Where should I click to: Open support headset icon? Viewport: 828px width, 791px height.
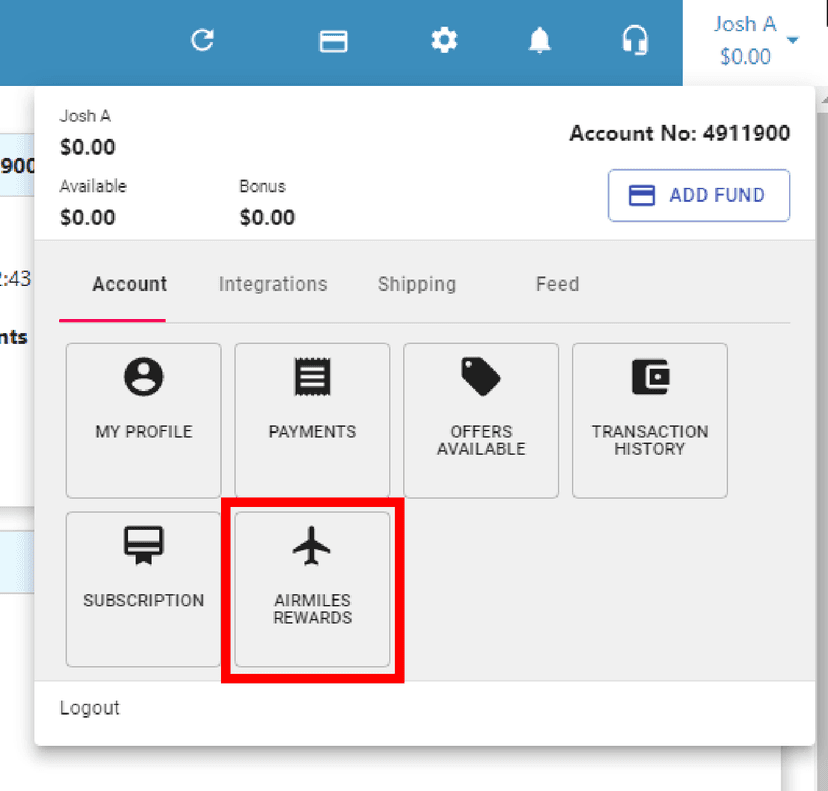point(635,40)
